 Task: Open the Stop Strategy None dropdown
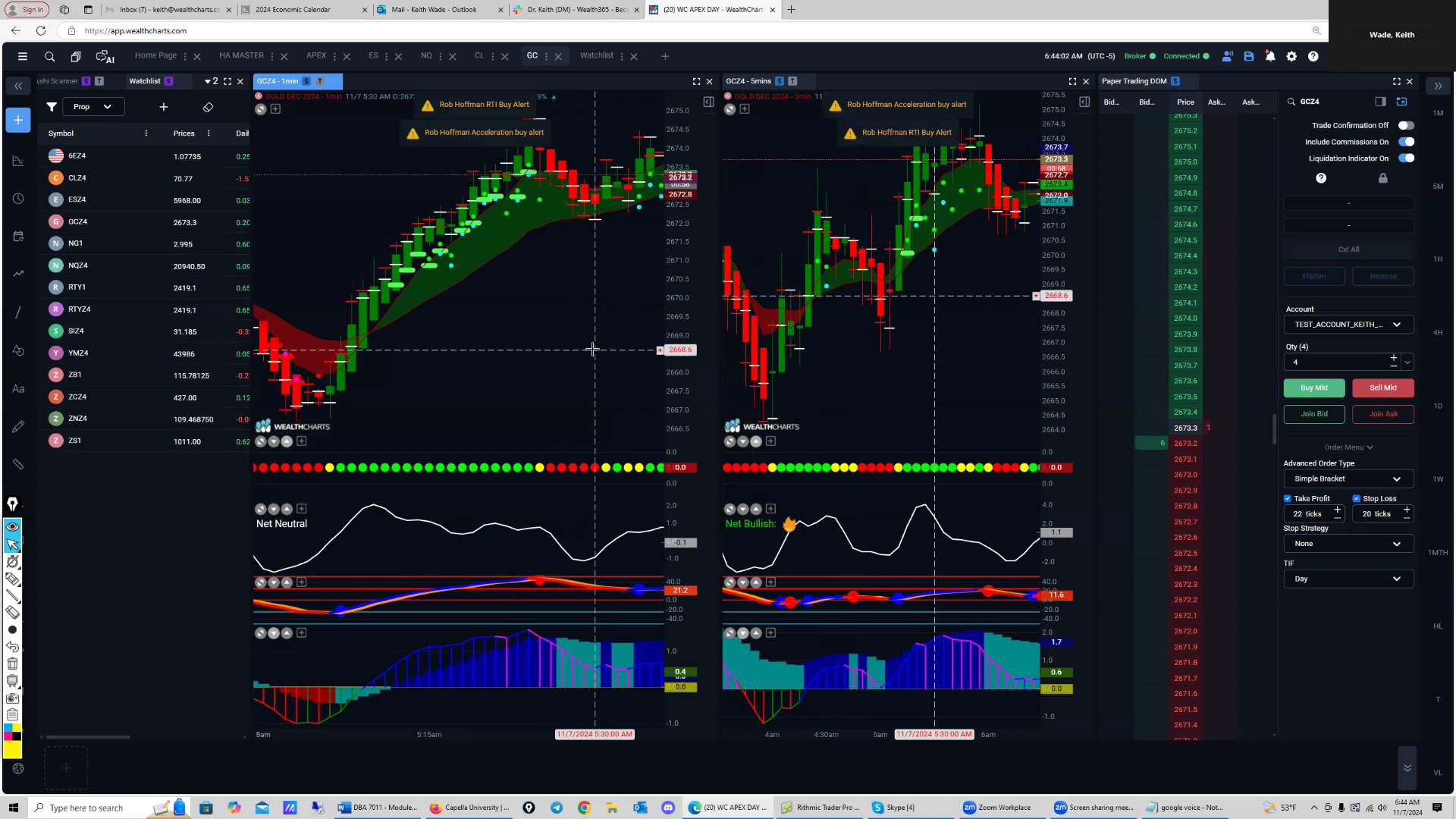pos(1348,544)
